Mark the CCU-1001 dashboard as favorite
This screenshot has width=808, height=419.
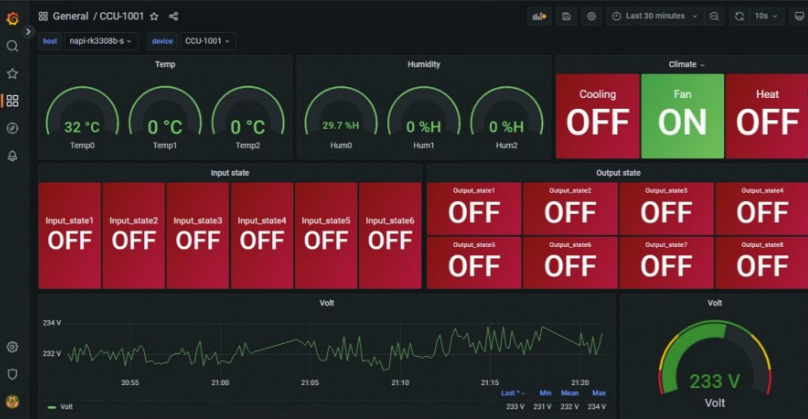(154, 17)
